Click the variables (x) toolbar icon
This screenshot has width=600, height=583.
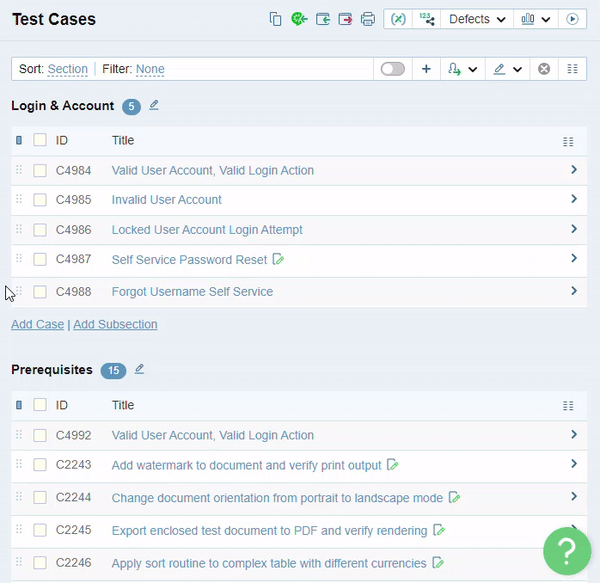pyautogui.click(x=399, y=19)
